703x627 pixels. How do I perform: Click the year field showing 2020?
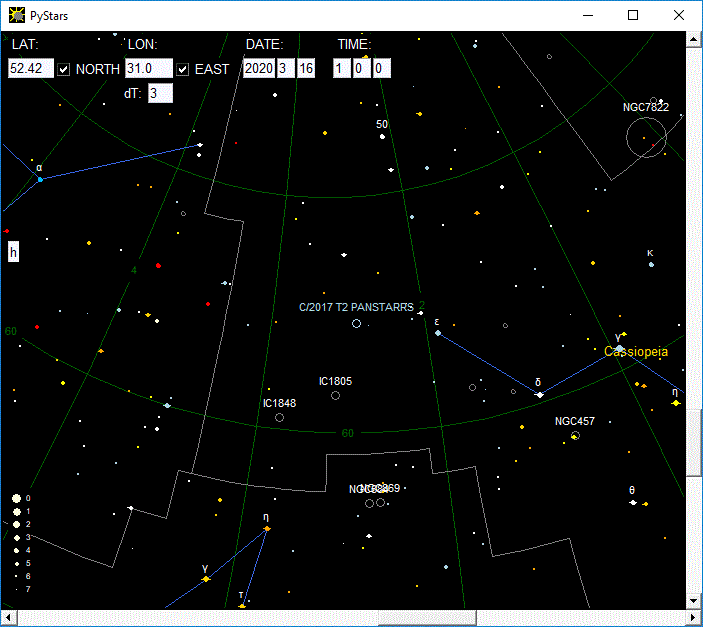[259, 69]
